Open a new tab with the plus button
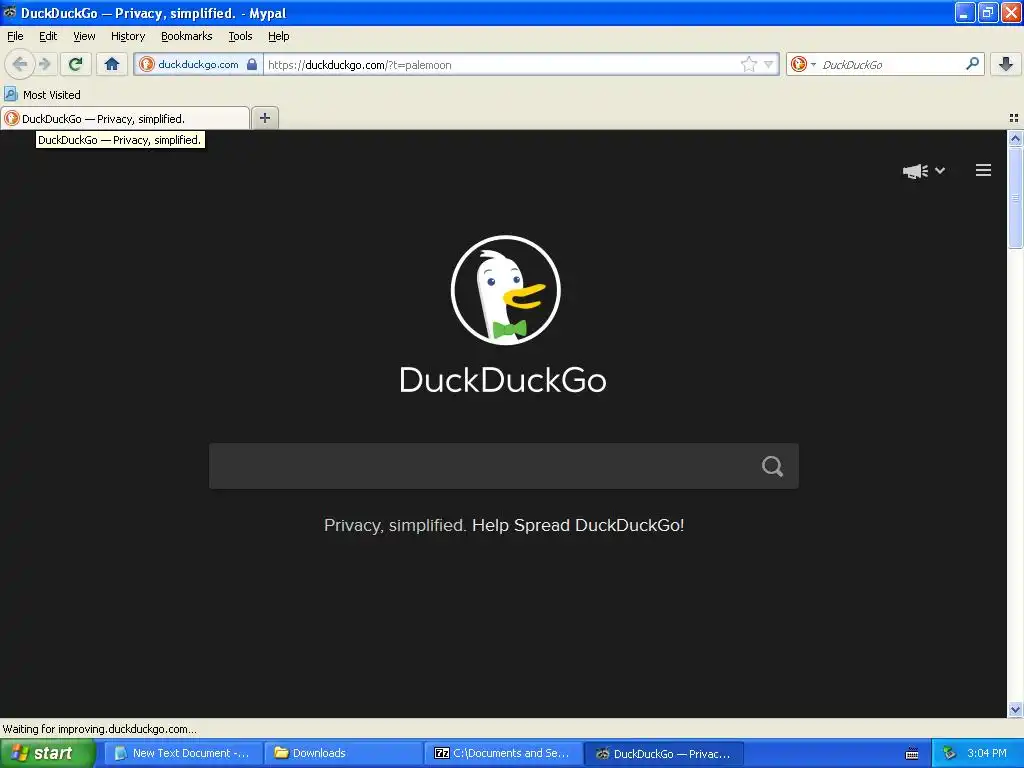The image size is (1024, 768). [x=264, y=118]
